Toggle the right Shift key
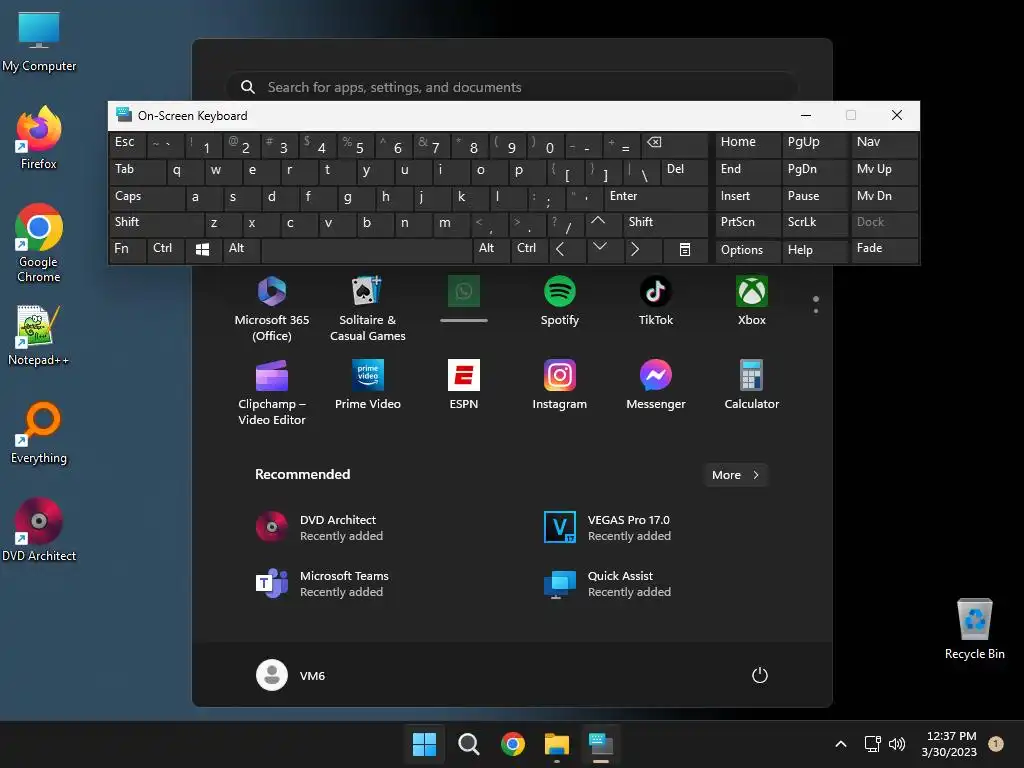The image size is (1024, 768). click(665, 223)
